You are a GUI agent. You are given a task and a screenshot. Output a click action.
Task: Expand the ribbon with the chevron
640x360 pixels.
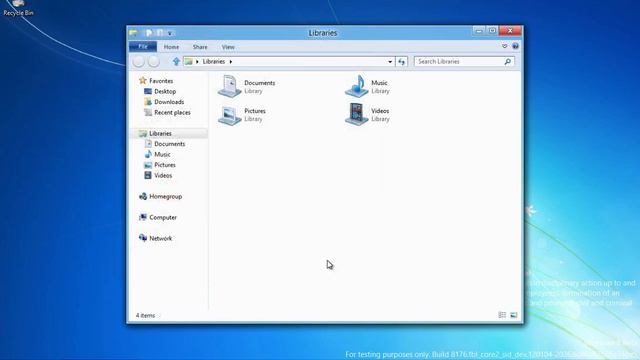504,46
